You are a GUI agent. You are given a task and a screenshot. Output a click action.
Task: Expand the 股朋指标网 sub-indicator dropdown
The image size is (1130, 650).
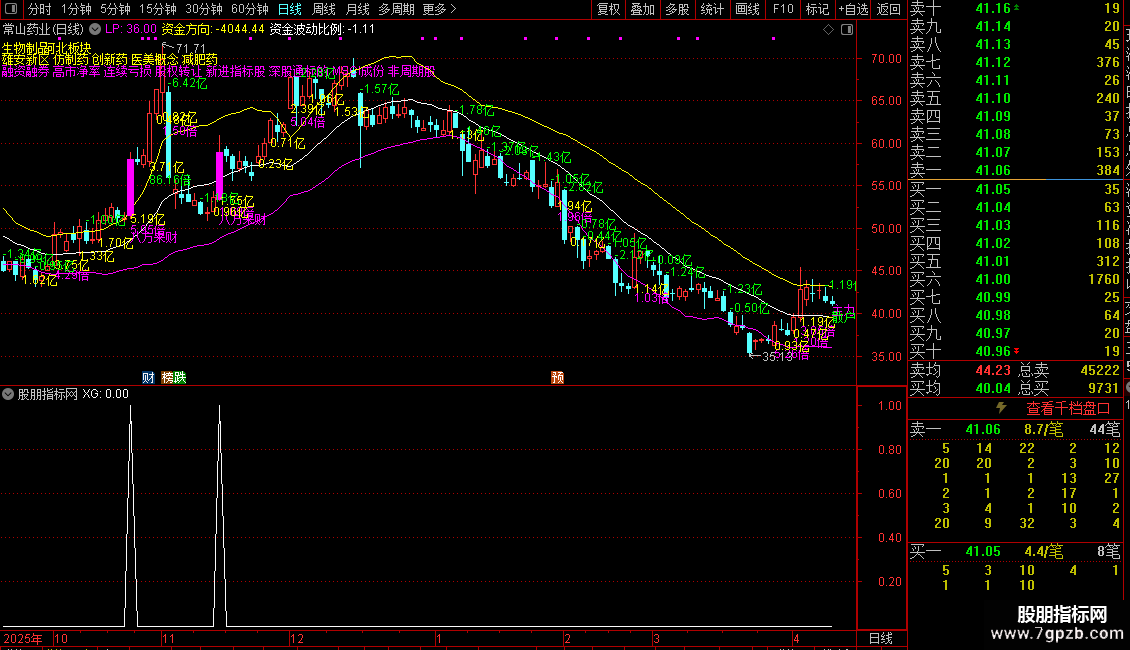pyautogui.click(x=8, y=394)
